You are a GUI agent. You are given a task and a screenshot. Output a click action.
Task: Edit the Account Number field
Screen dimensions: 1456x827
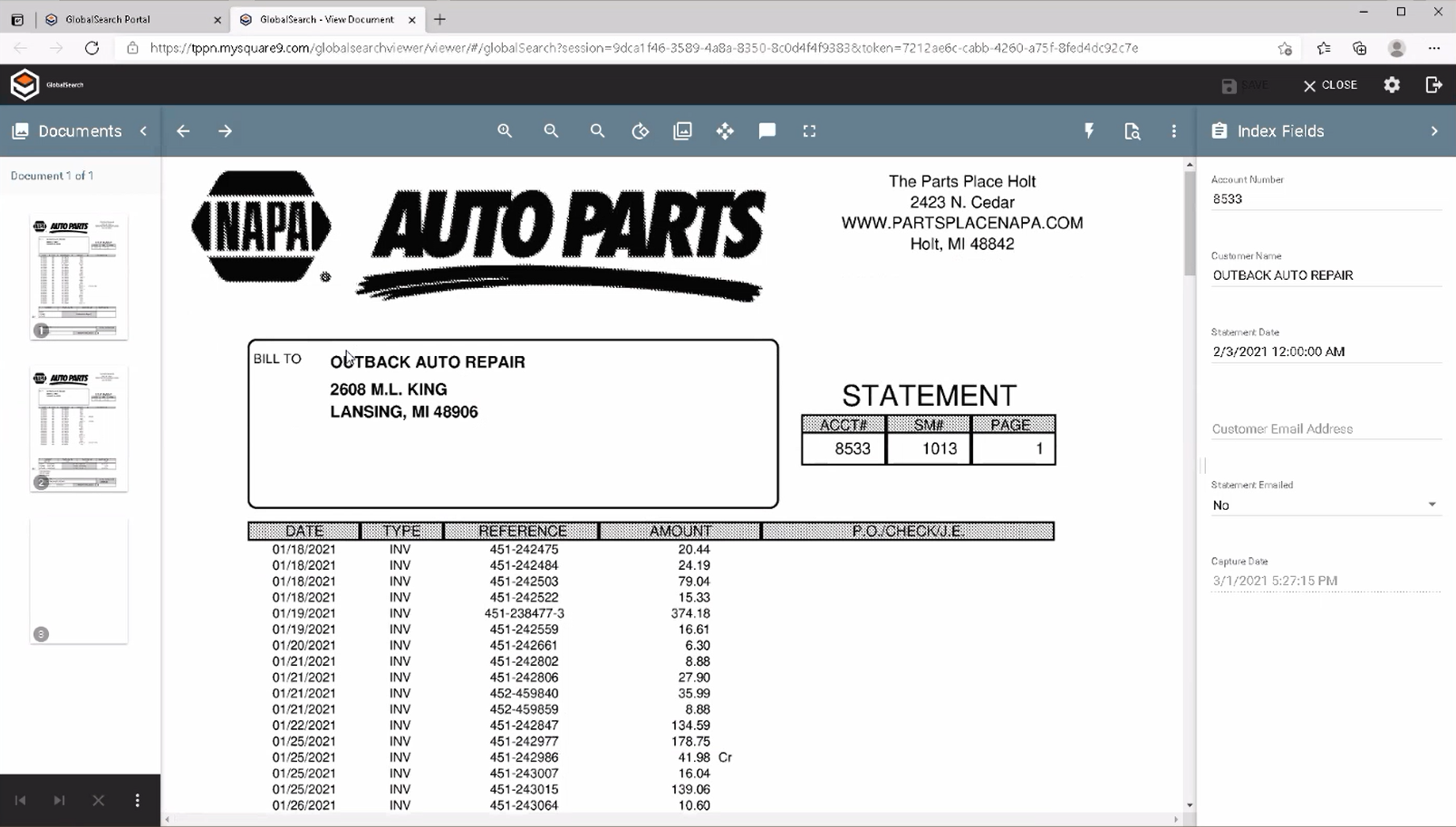[x=1326, y=199]
